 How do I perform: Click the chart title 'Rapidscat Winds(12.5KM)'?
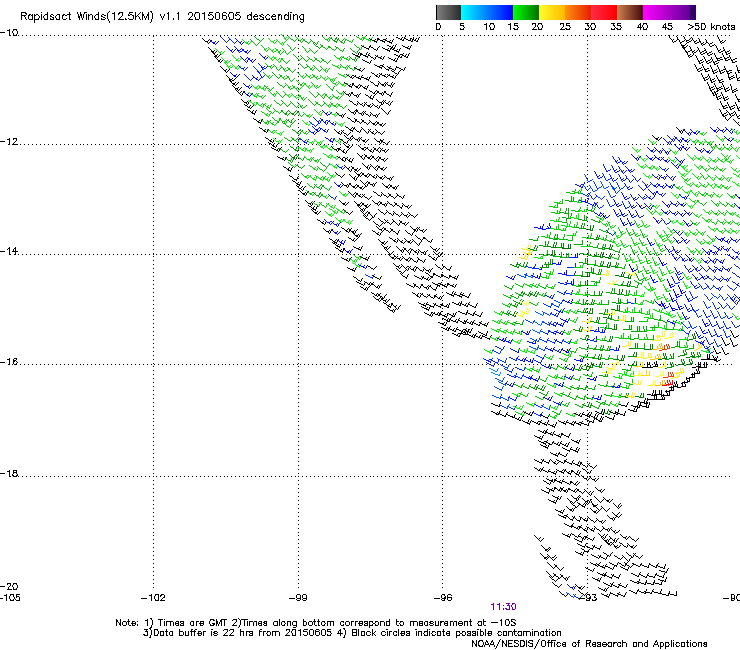pyautogui.click(x=88, y=17)
